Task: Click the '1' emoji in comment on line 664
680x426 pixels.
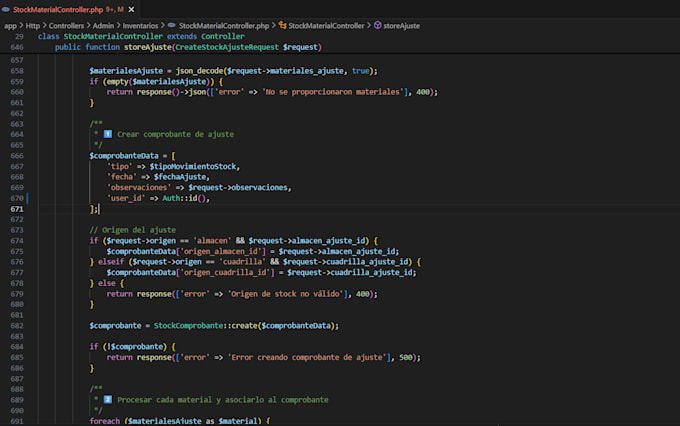Action: [x=108, y=134]
